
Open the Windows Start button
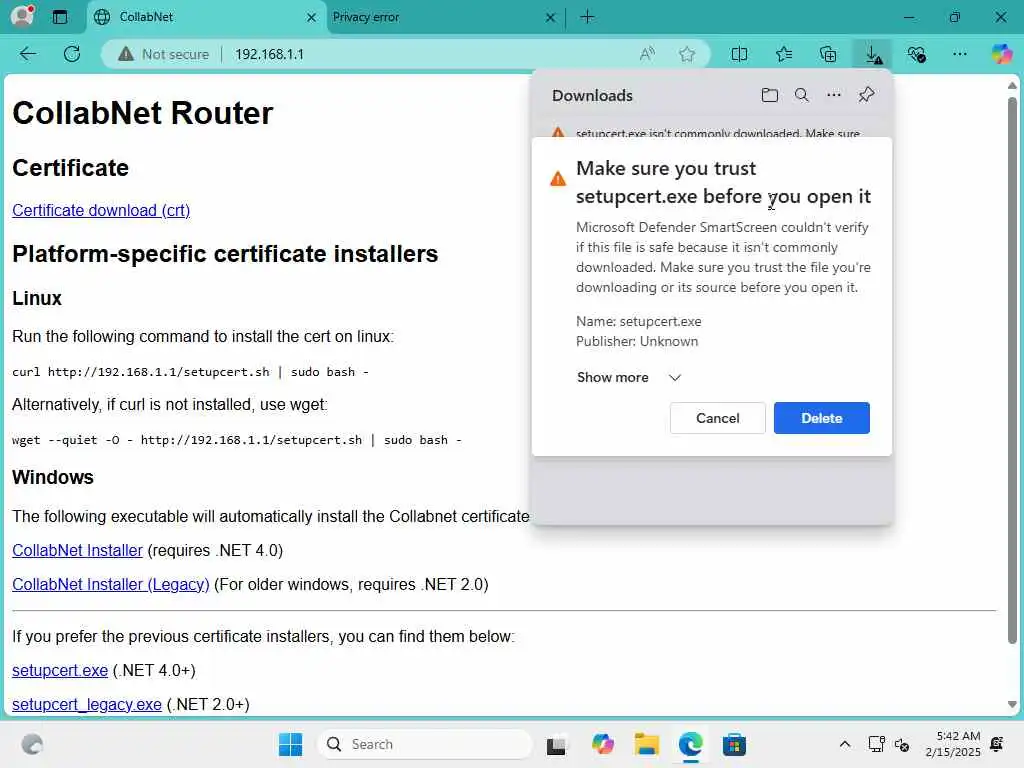(290, 744)
